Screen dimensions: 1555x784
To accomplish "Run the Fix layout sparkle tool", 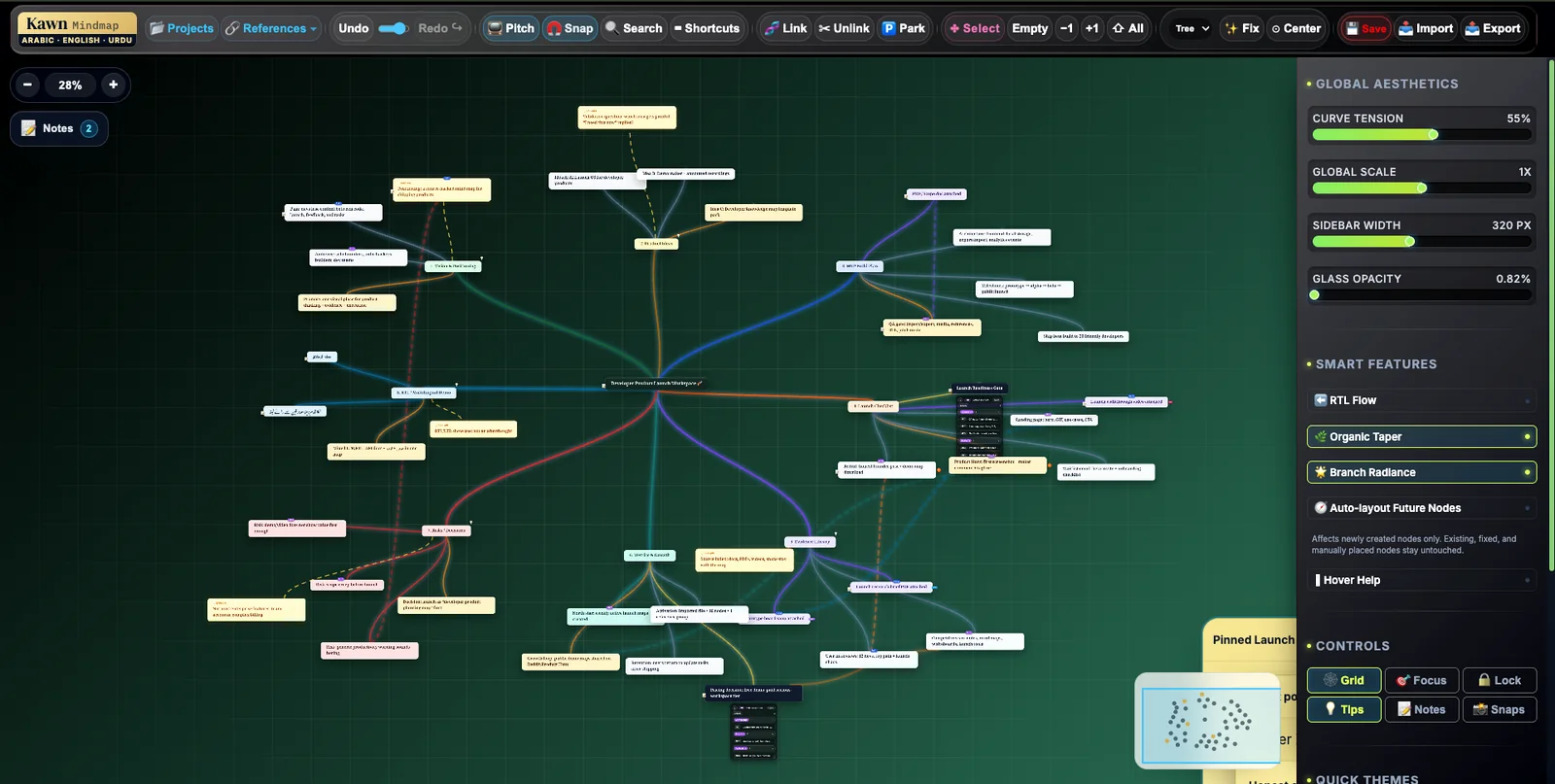I will [1242, 28].
